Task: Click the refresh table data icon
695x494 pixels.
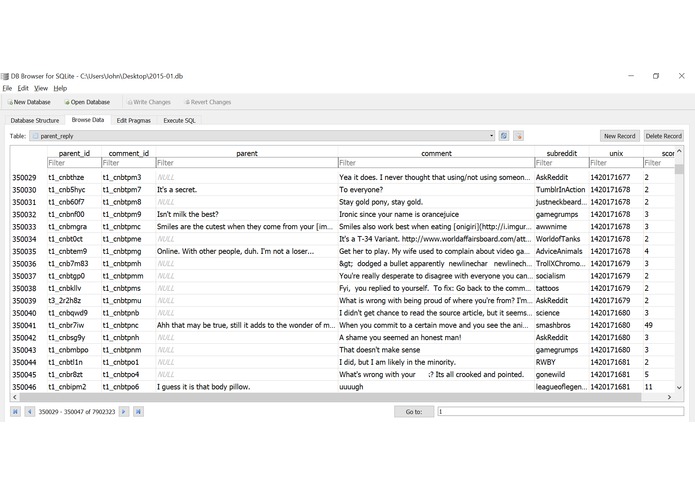Action: 504,136
